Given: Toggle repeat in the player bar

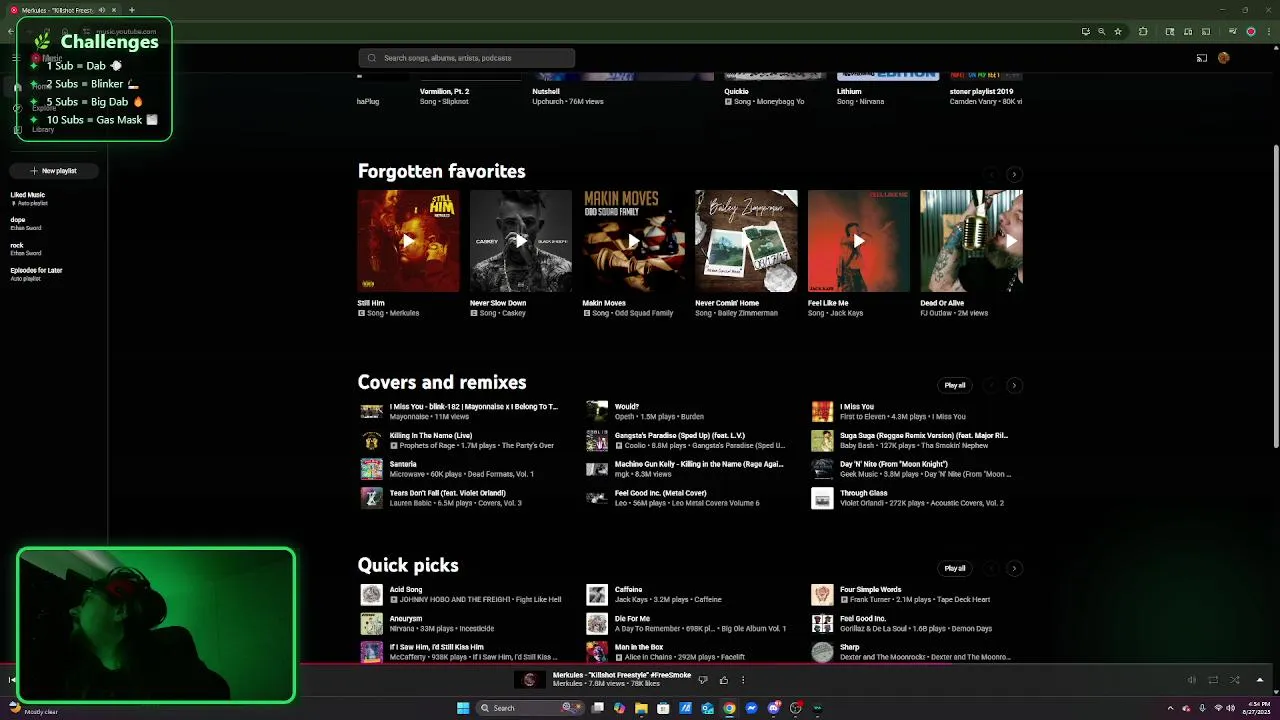Looking at the screenshot, I should point(1213,680).
